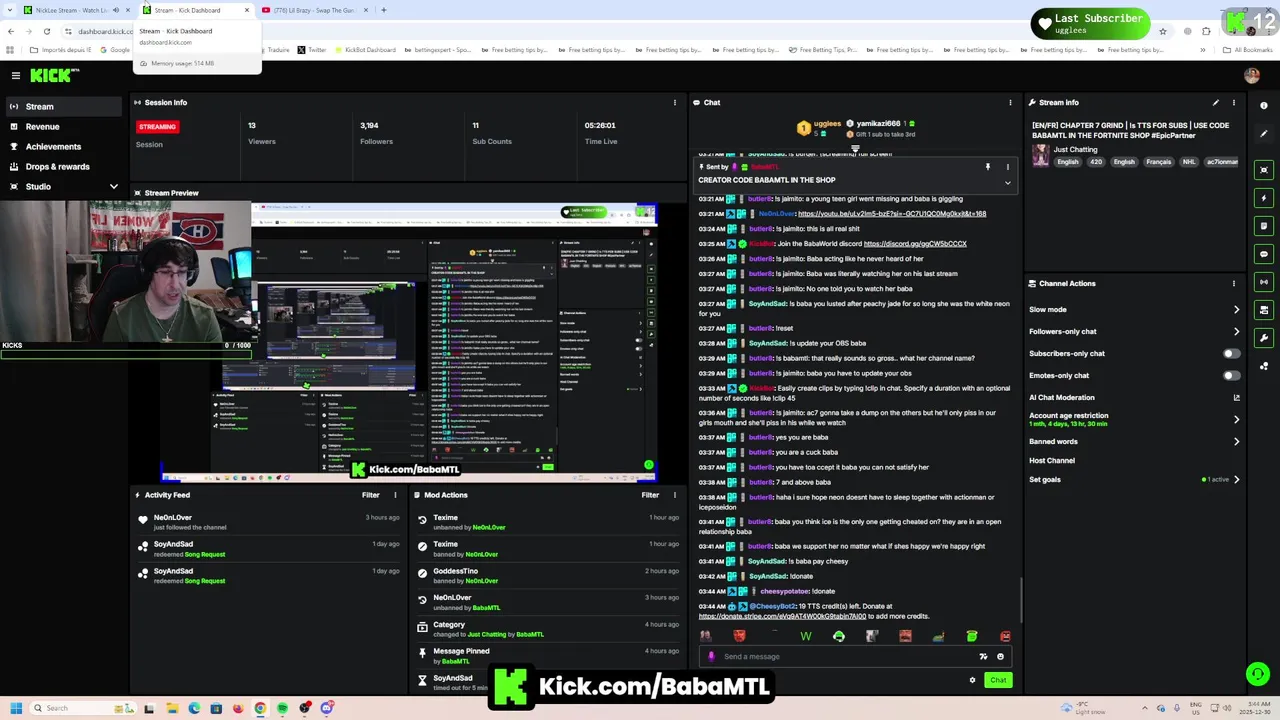This screenshot has width=1280, height=720.
Task: Click the green Chat send button
Action: tap(998, 680)
